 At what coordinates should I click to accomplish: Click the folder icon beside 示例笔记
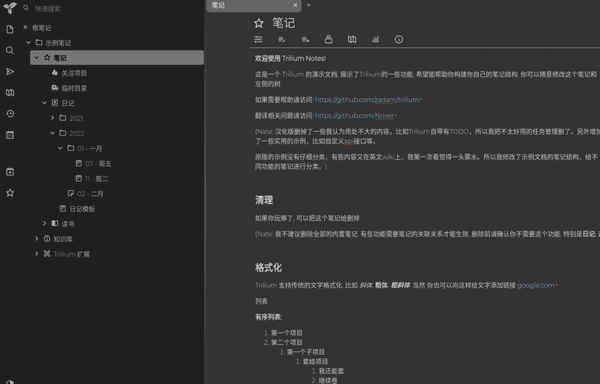point(39,42)
